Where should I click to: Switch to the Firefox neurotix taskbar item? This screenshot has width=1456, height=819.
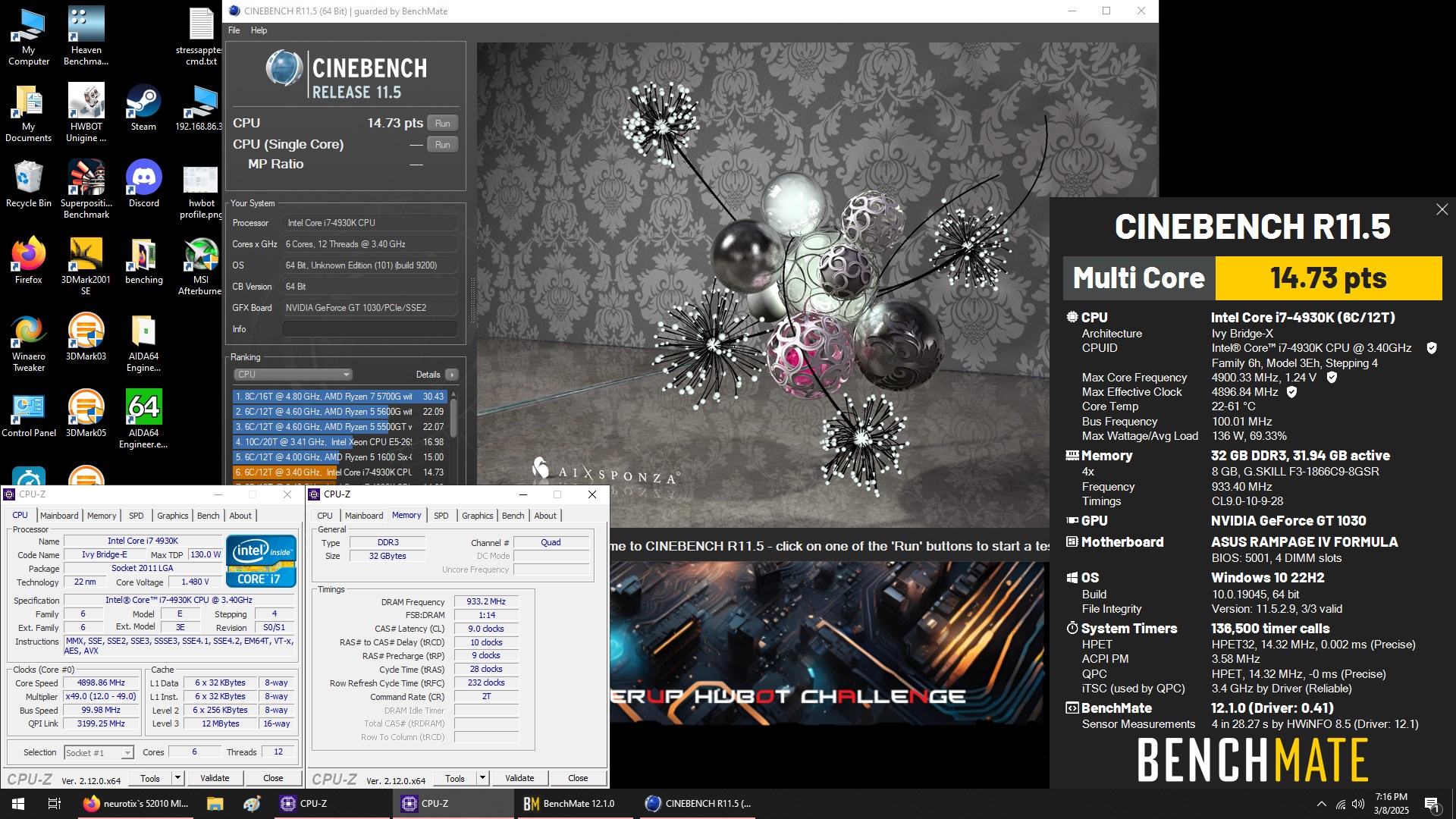tap(136, 803)
